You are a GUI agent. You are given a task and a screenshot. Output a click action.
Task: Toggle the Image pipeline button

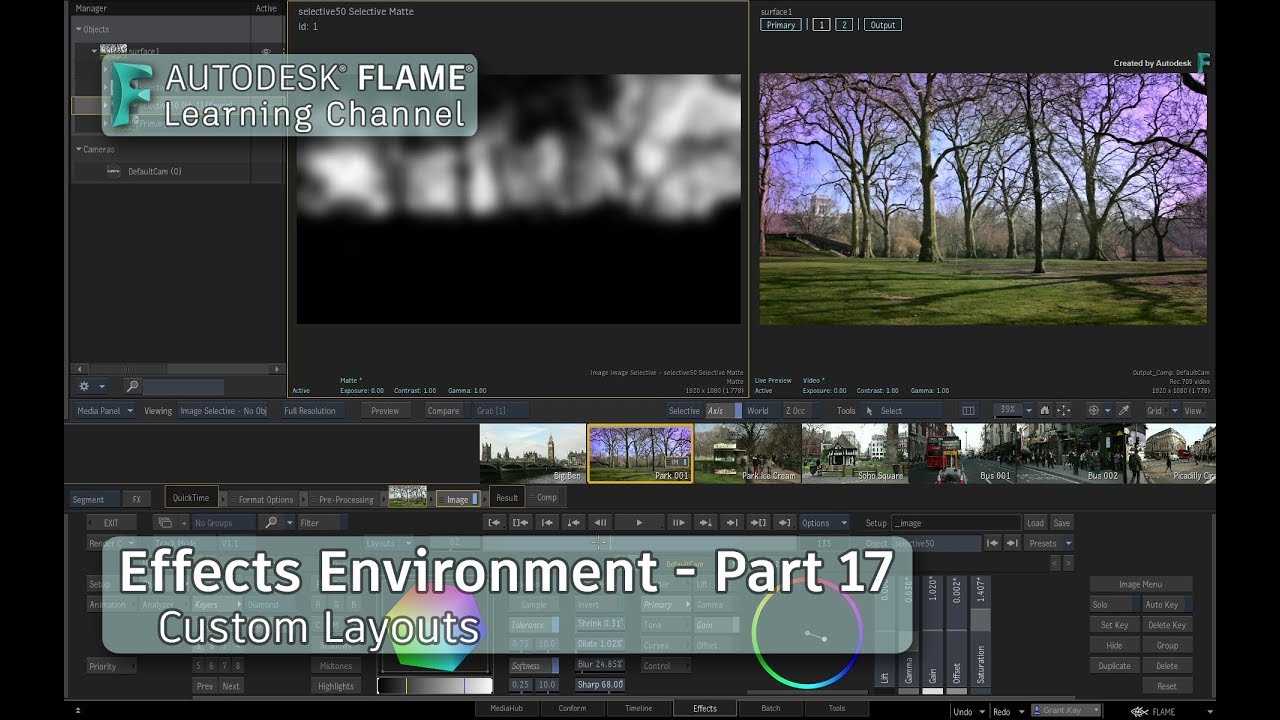coord(457,498)
